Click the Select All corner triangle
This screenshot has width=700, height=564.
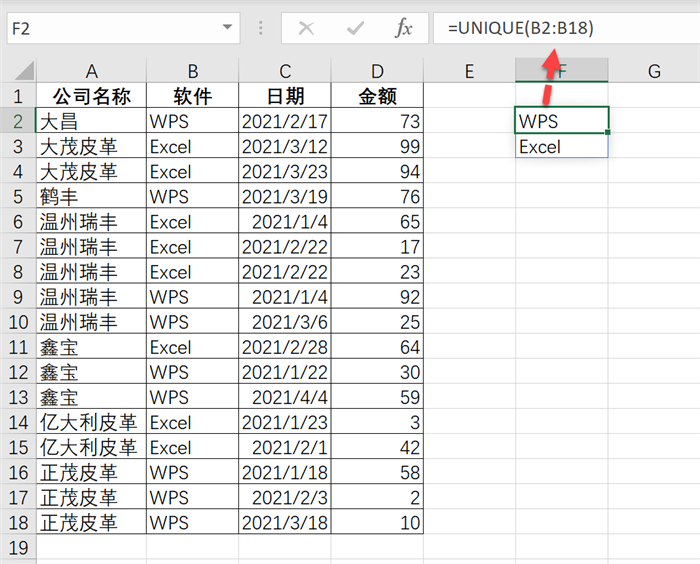(x=19, y=71)
